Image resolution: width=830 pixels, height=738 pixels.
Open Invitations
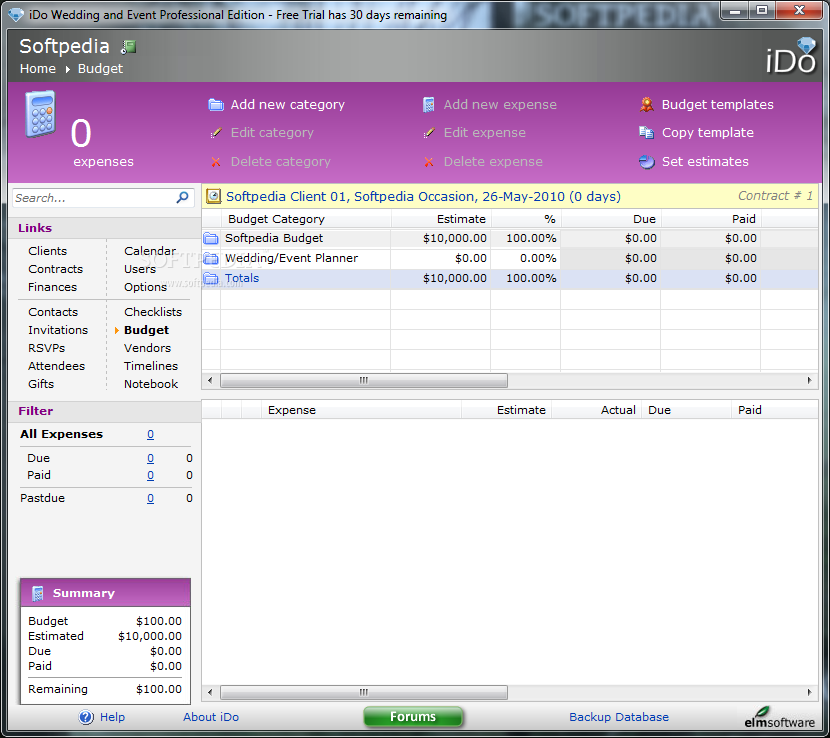[x=58, y=330]
